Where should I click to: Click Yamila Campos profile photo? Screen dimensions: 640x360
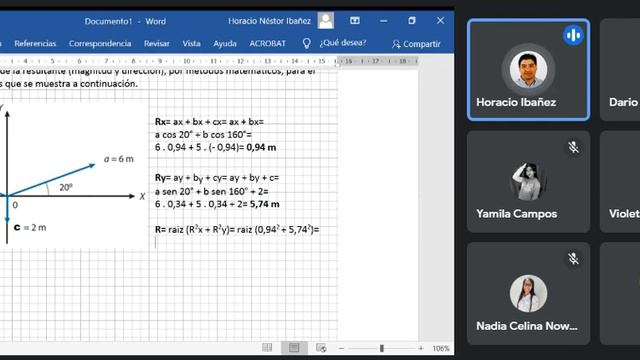click(x=528, y=182)
